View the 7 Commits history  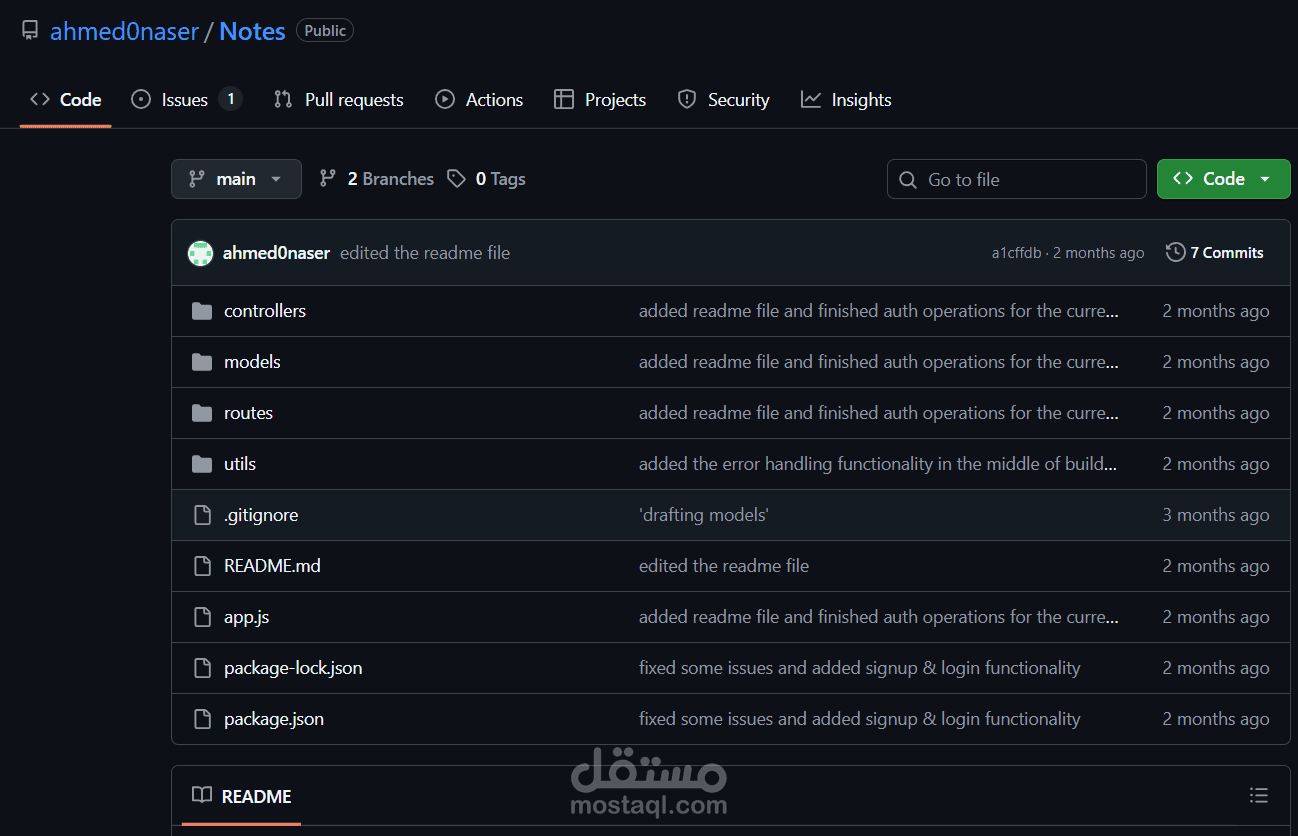pos(1215,253)
